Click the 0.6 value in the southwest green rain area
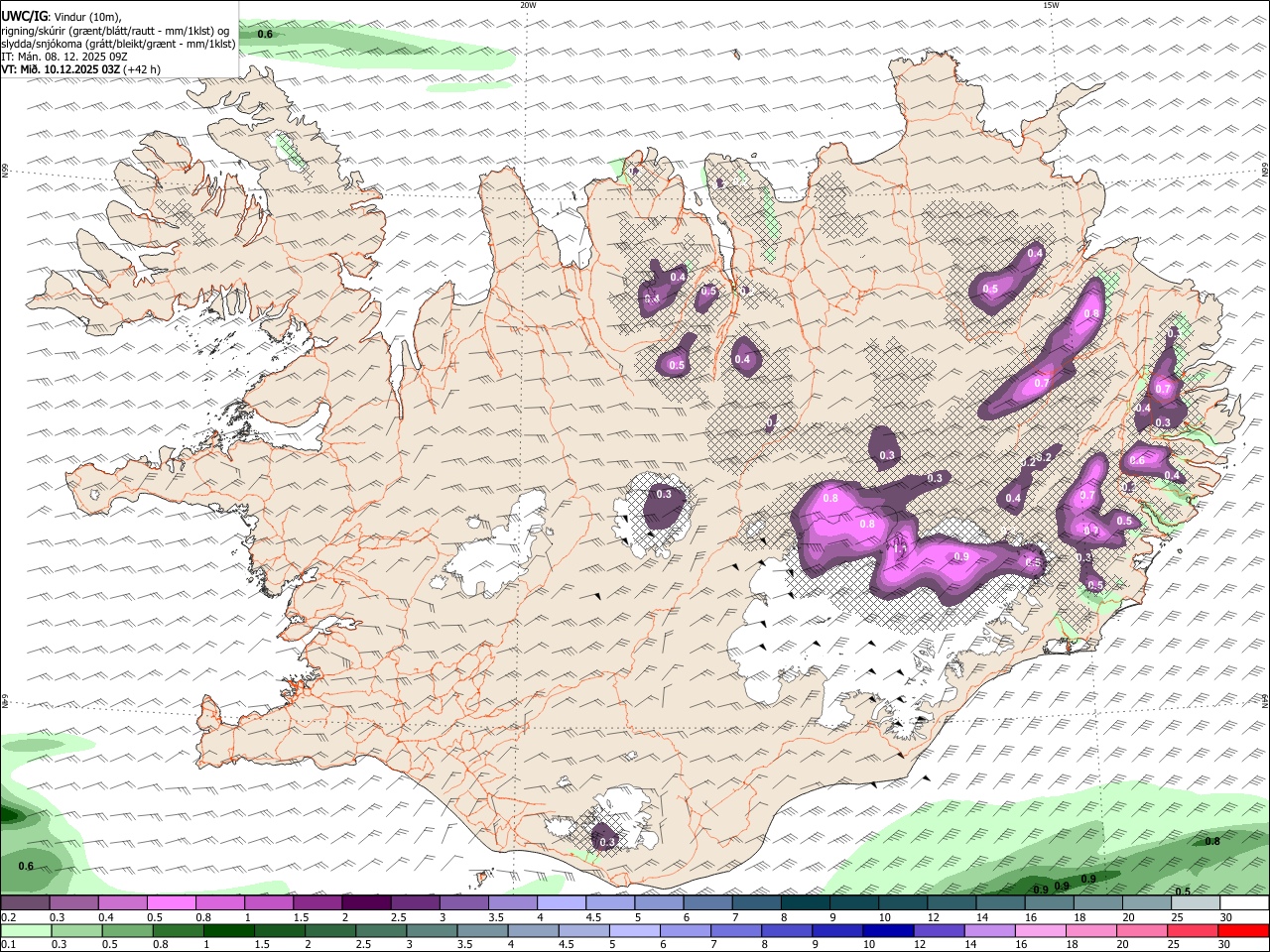1270x952 pixels. pos(26,866)
